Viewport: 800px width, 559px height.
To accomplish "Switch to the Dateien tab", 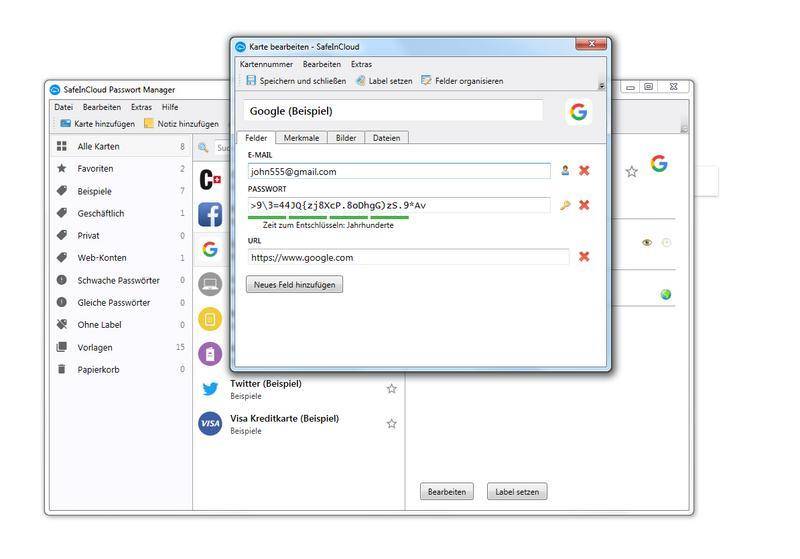I will [386, 138].
